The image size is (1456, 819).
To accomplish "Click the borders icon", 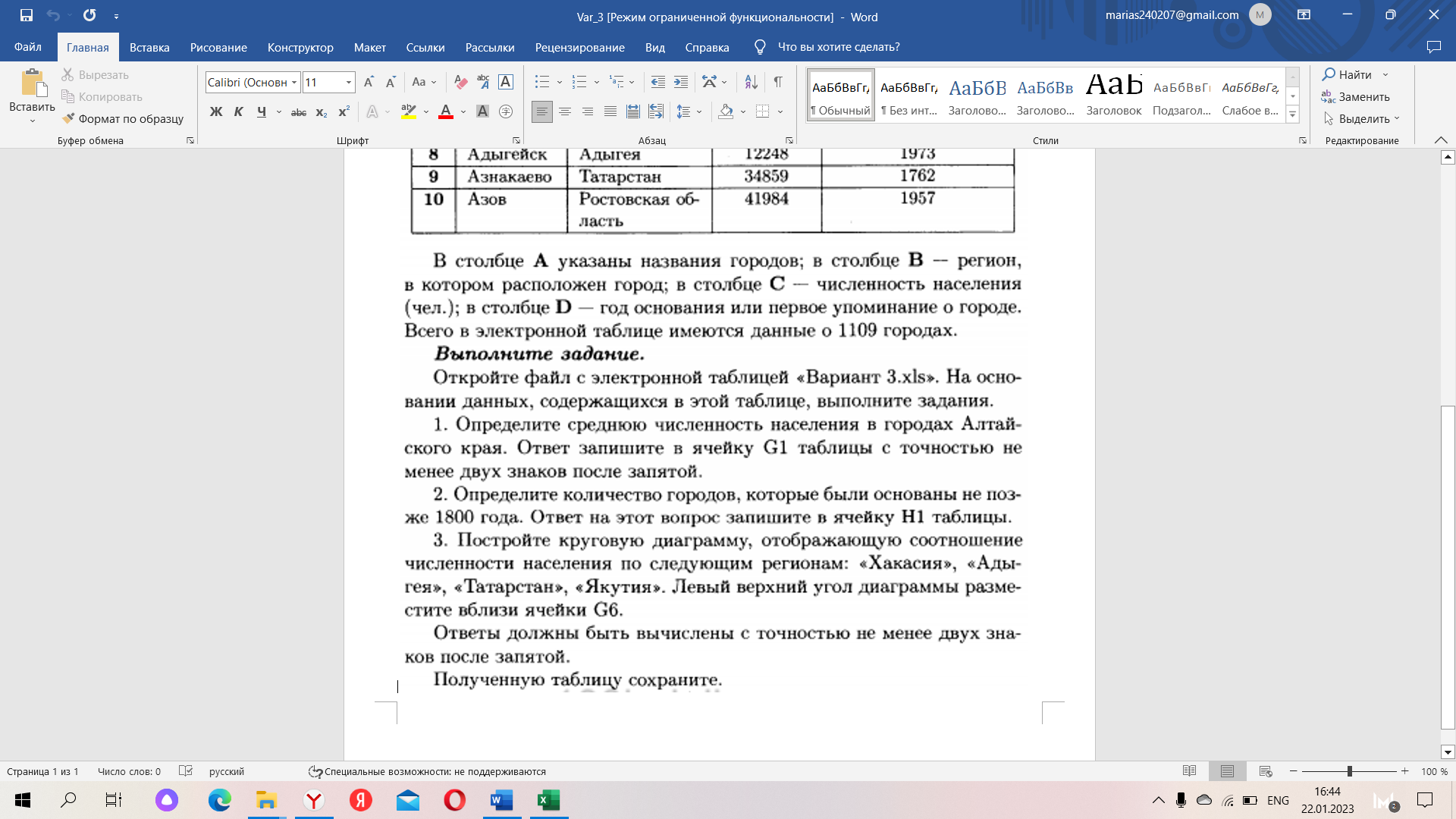I will tap(763, 112).
